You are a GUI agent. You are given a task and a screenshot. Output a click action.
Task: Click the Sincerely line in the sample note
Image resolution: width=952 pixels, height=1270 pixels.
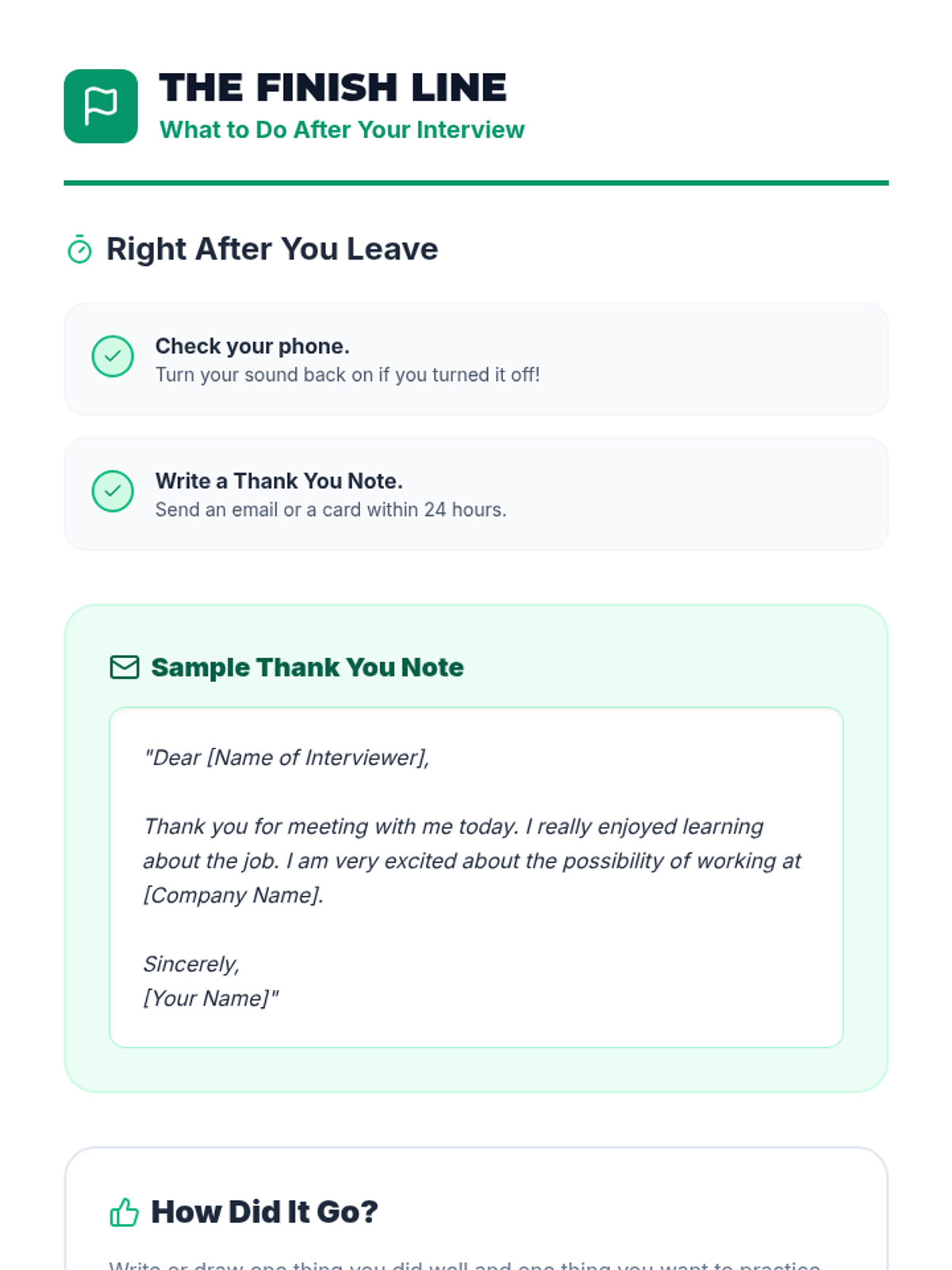(x=191, y=964)
